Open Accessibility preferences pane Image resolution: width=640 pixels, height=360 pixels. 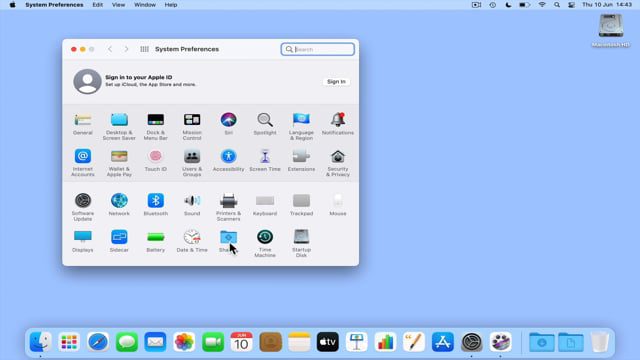(x=229, y=160)
